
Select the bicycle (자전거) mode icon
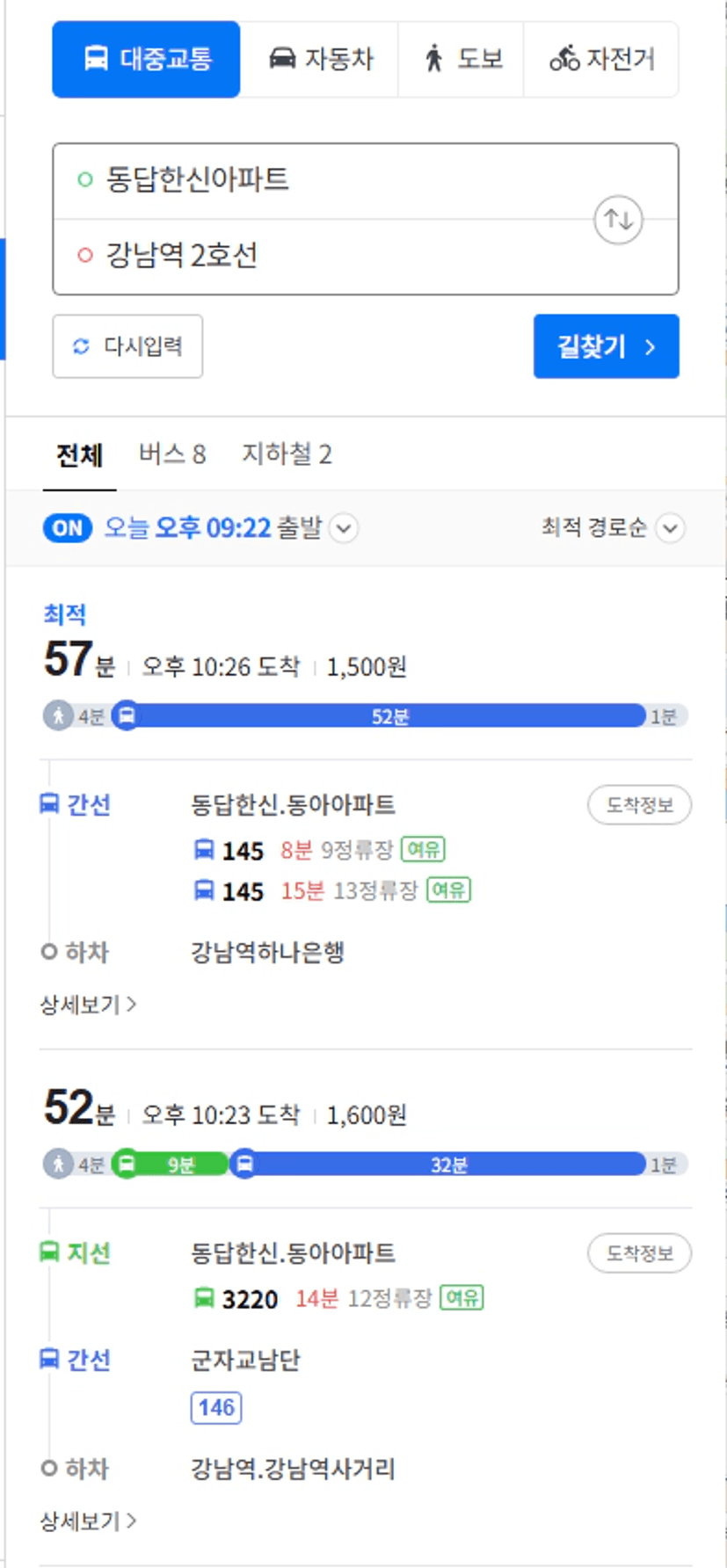tap(564, 59)
